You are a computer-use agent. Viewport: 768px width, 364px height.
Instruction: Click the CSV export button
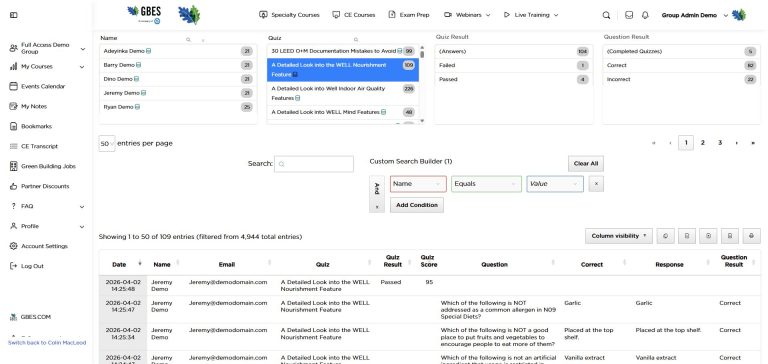point(687,236)
